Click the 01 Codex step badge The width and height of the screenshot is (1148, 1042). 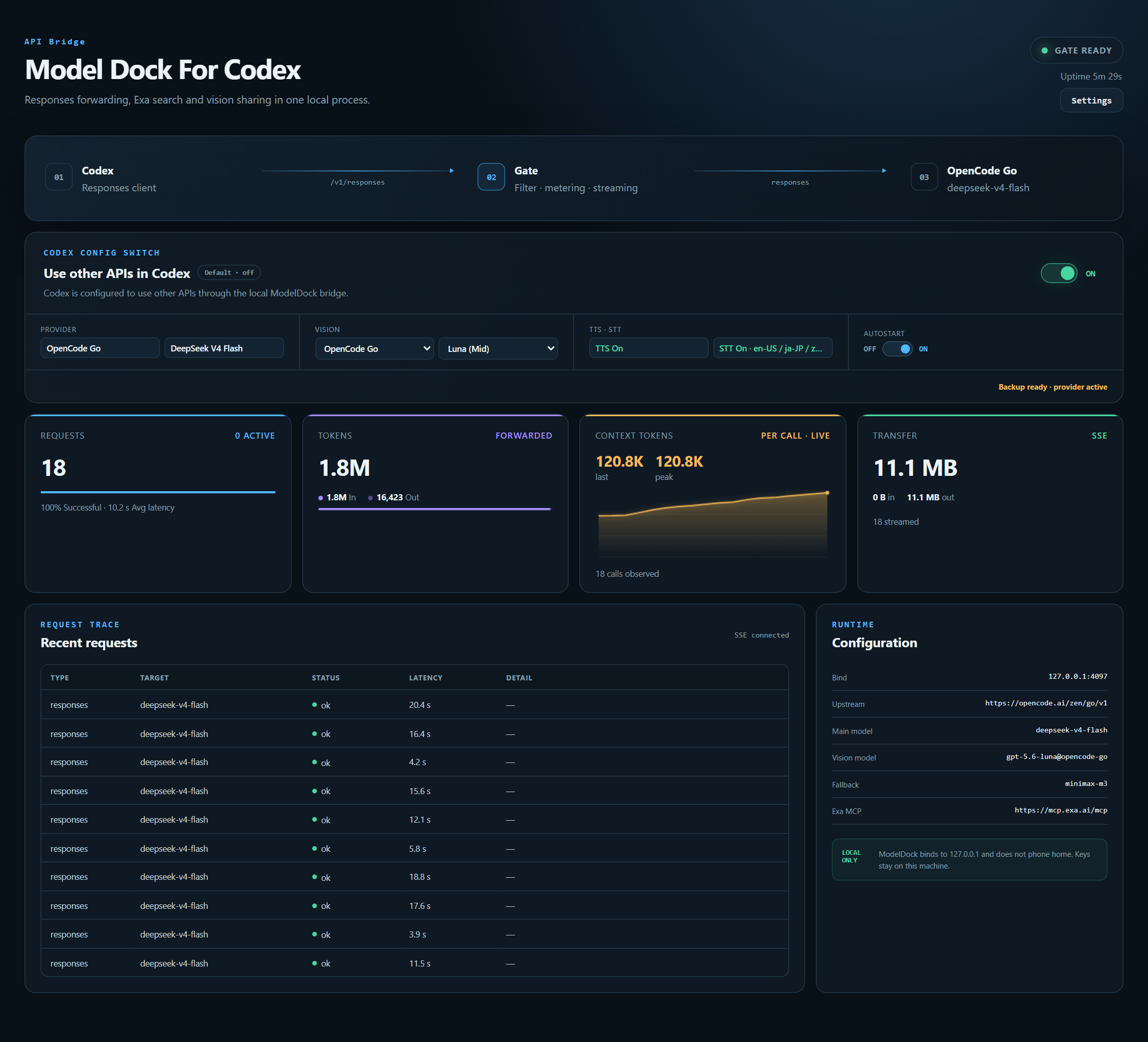pos(59,177)
